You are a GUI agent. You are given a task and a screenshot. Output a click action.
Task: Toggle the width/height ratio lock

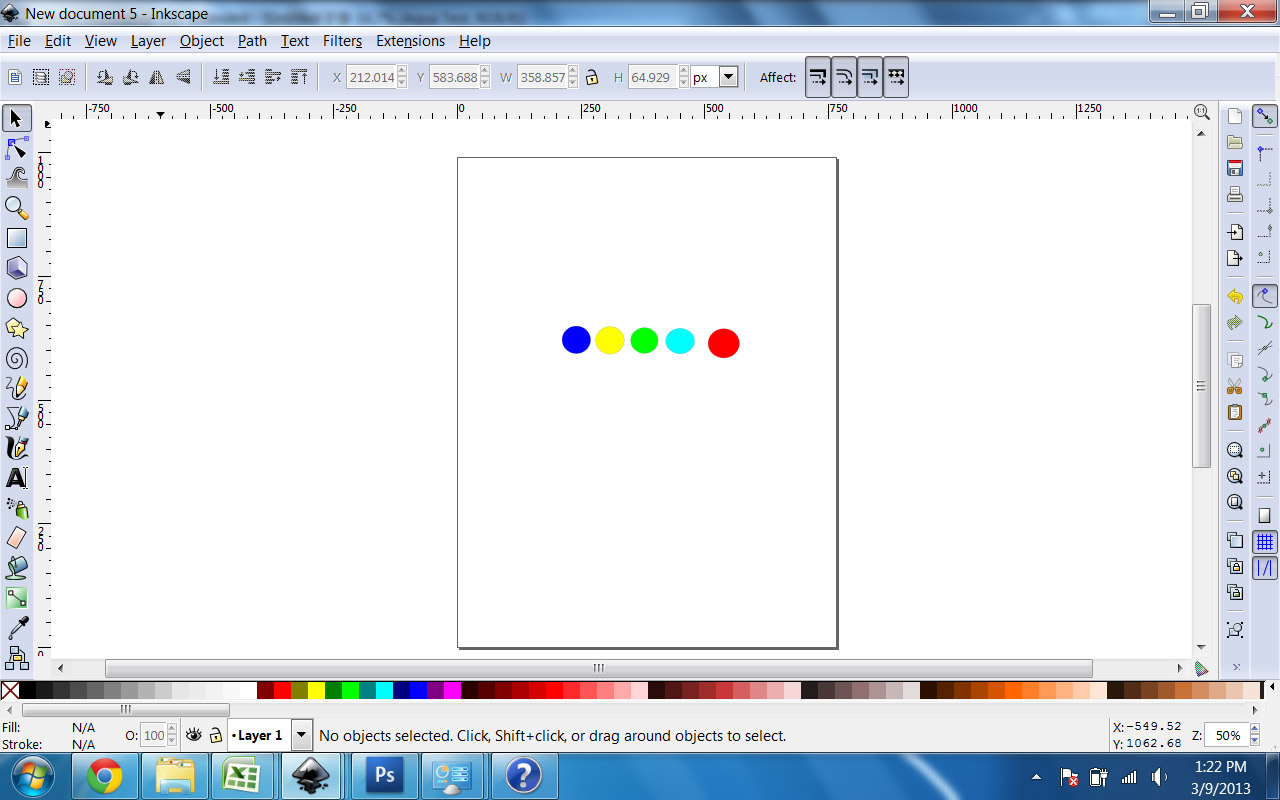tap(592, 77)
